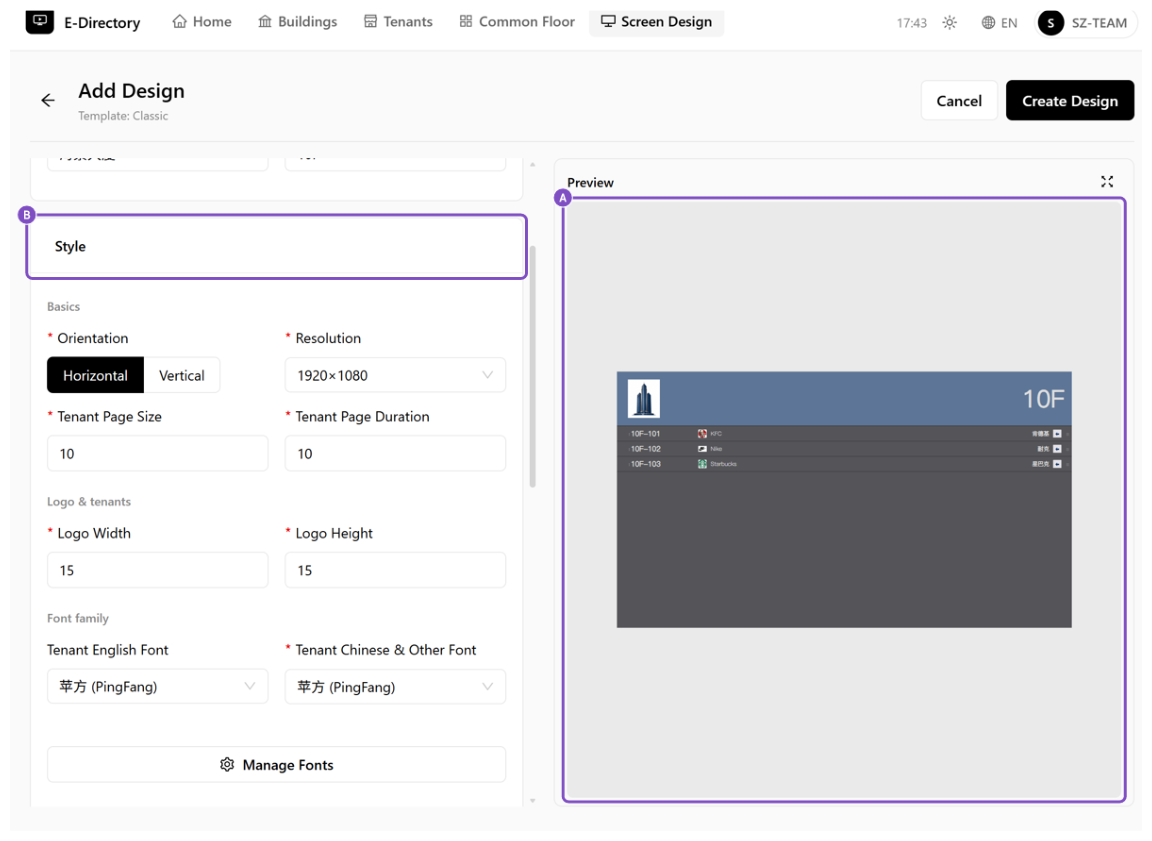Click the Logo Width input field

coord(158,571)
